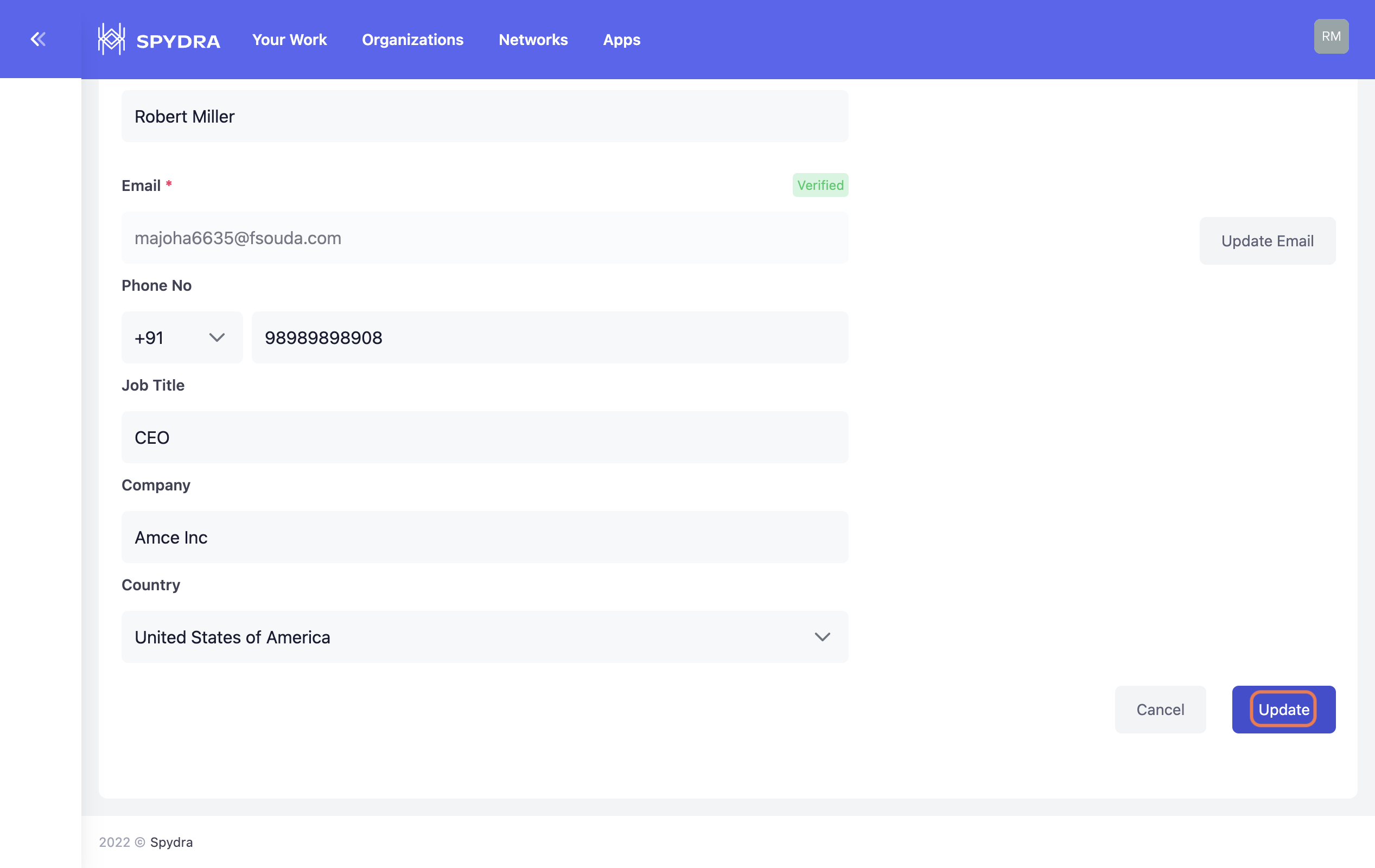
Task: Open Your Work menu
Action: pyautogui.click(x=290, y=40)
